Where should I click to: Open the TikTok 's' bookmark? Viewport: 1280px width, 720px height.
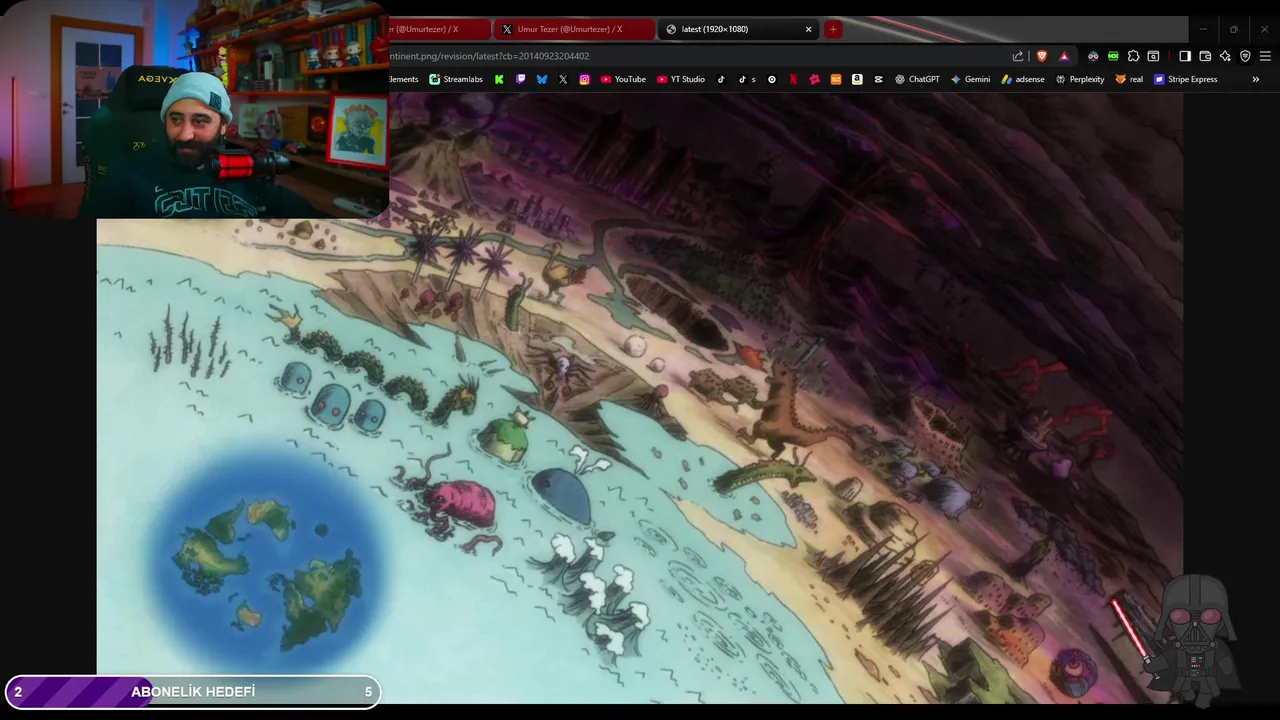point(747,79)
